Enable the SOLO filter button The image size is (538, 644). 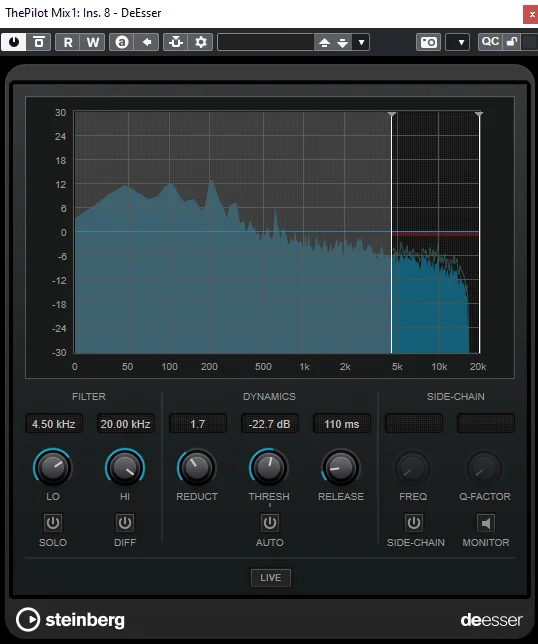[x=53, y=523]
